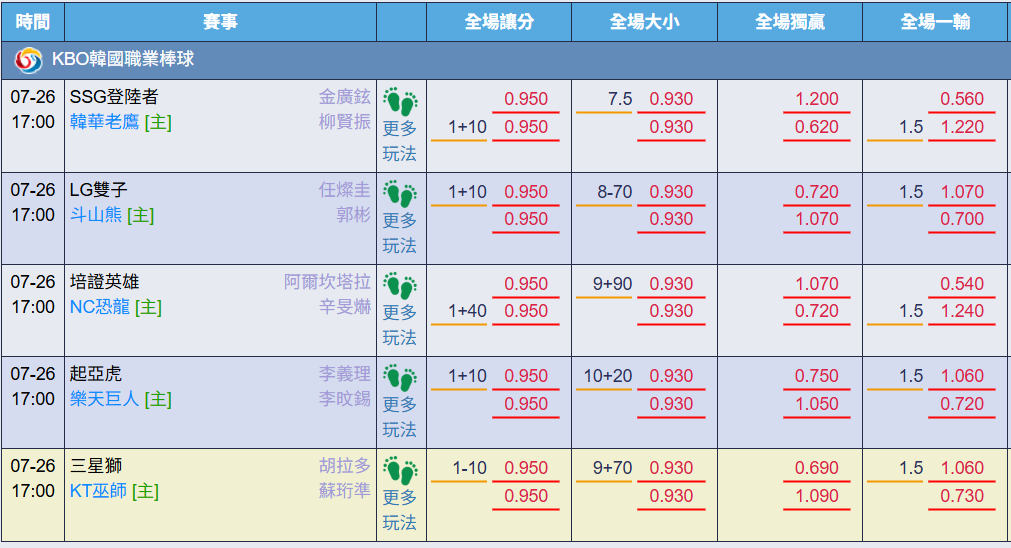The width and height of the screenshot is (1011, 548).
Task: Open footprint icon for 培證英雄 match
Action: 400,286
